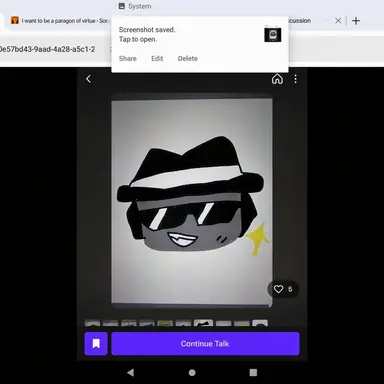Tap Edit in the screenshot notification

pyautogui.click(x=157, y=59)
